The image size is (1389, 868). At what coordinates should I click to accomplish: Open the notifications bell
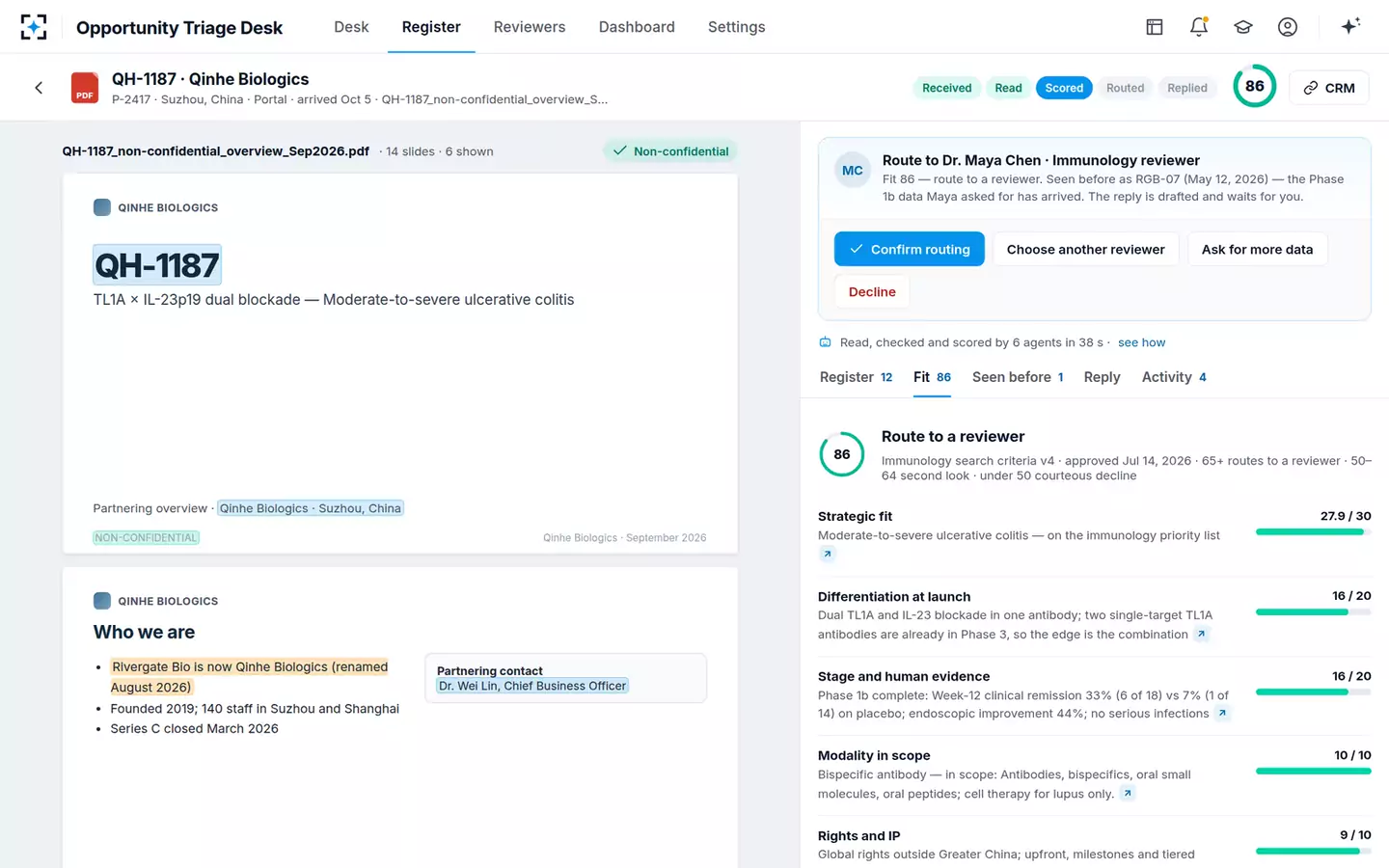click(1199, 27)
